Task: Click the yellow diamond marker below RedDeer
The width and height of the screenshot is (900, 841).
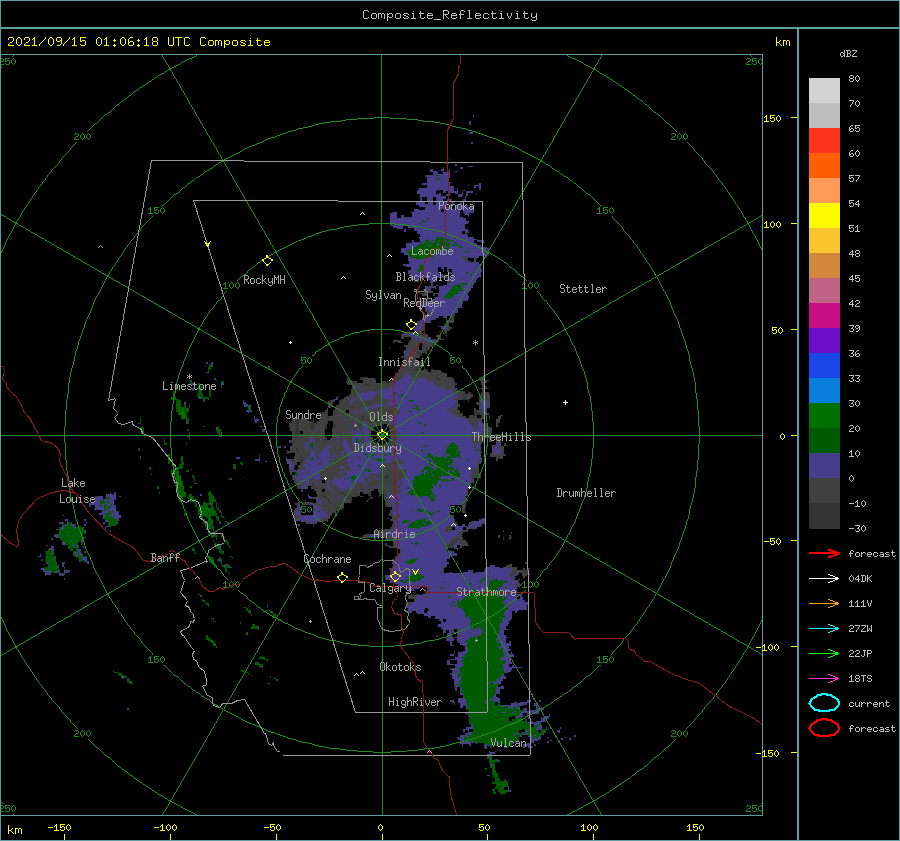Action: pyautogui.click(x=411, y=324)
